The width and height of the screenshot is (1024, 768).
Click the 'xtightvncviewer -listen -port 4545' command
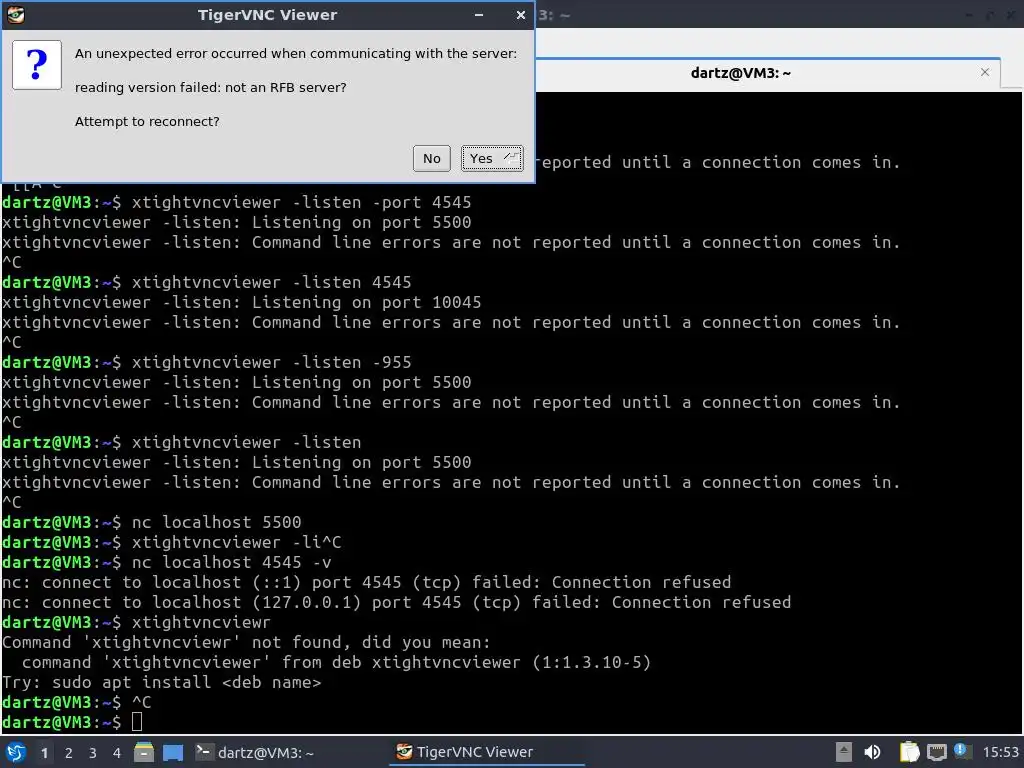pos(301,202)
